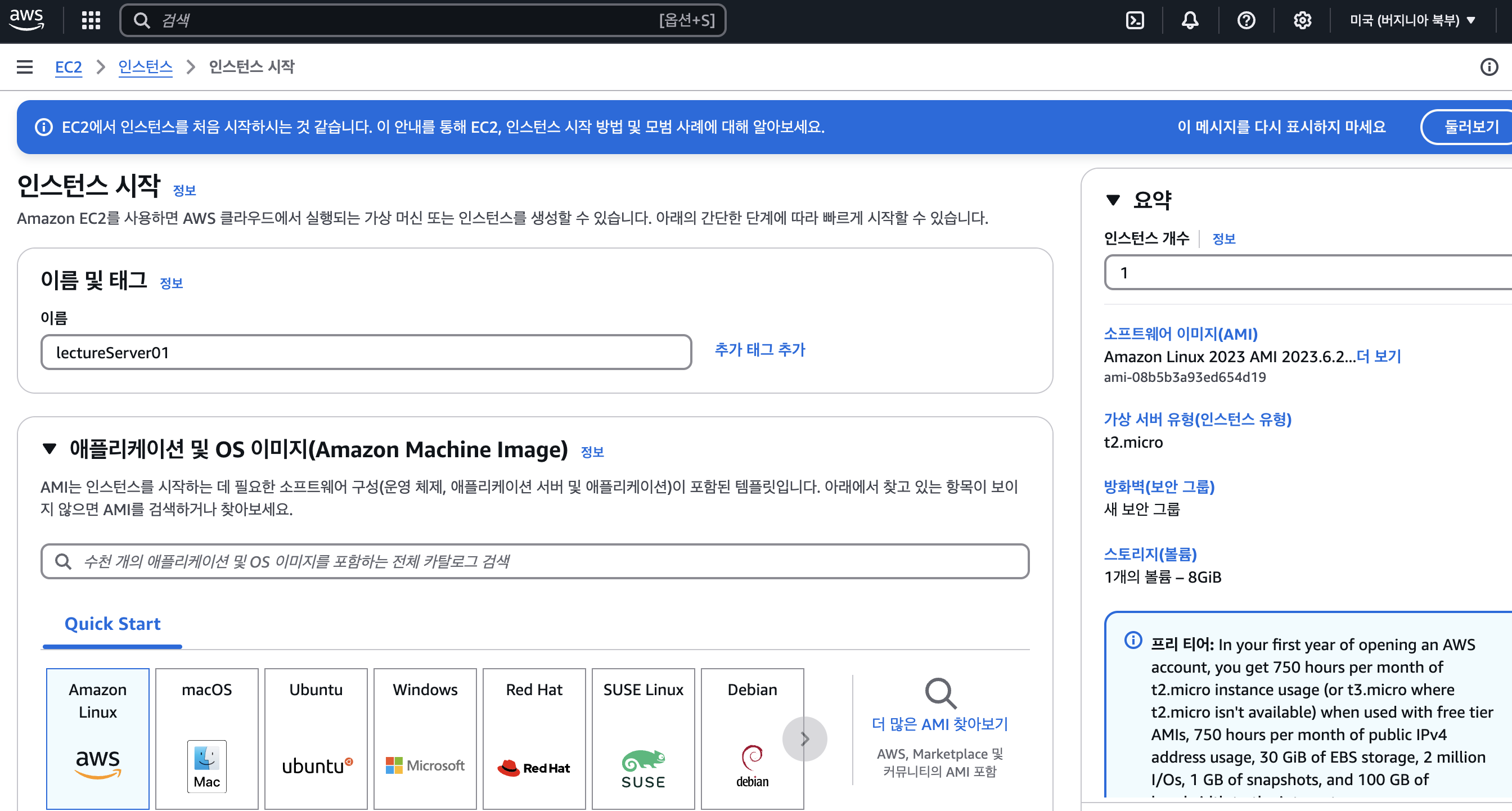The width and height of the screenshot is (1512, 811).
Task: Click the help question mark icon
Action: (x=1247, y=21)
